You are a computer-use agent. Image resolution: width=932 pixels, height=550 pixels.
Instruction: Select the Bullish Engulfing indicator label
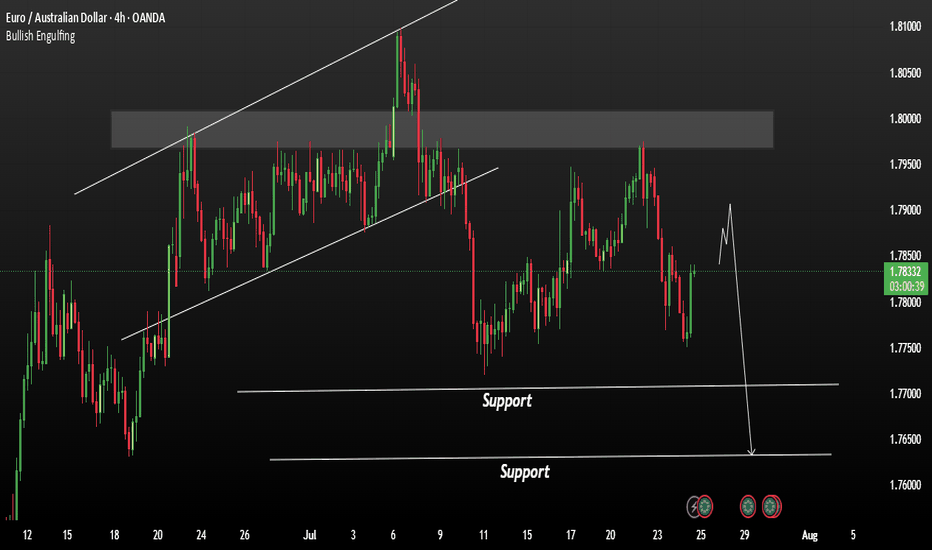40,36
